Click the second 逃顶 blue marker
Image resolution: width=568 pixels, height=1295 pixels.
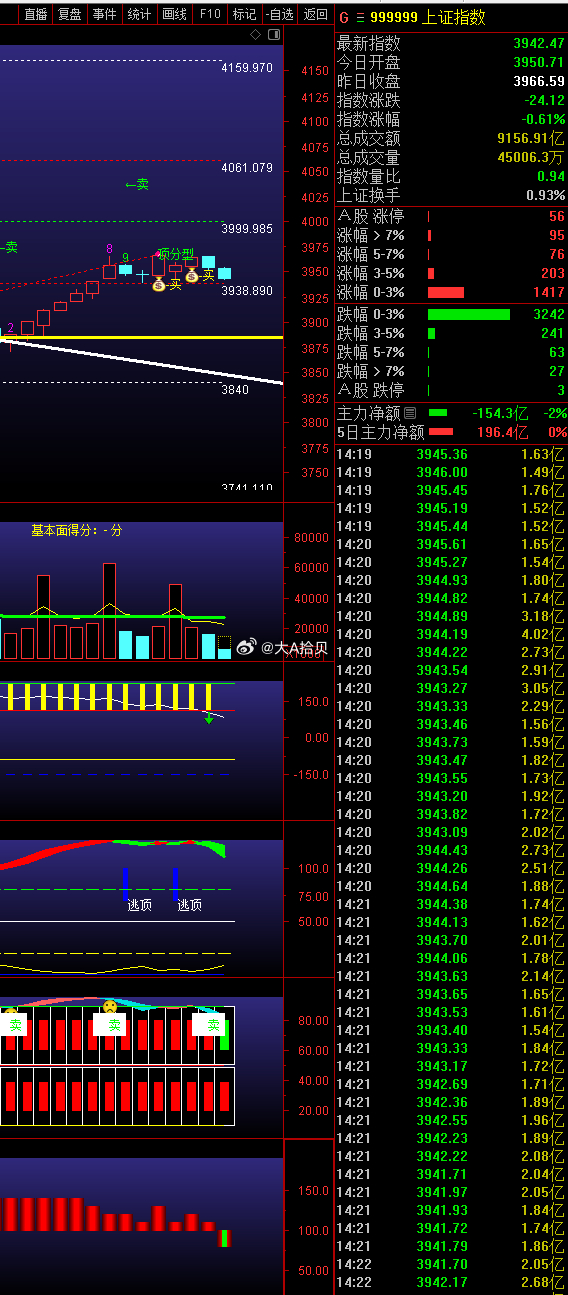175,884
